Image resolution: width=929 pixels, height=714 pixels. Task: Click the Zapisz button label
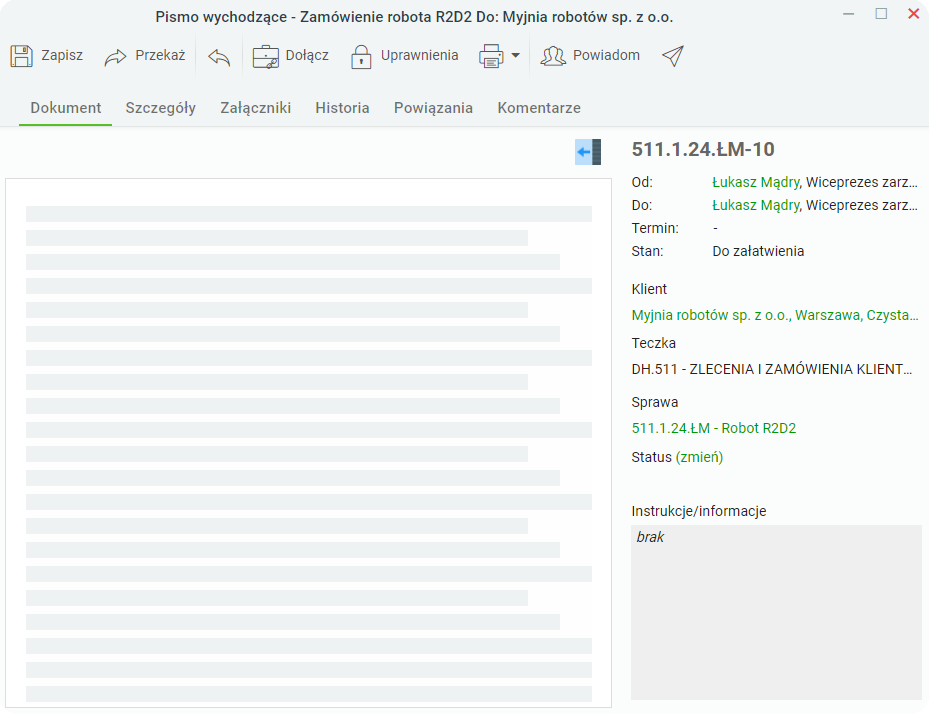coord(62,55)
